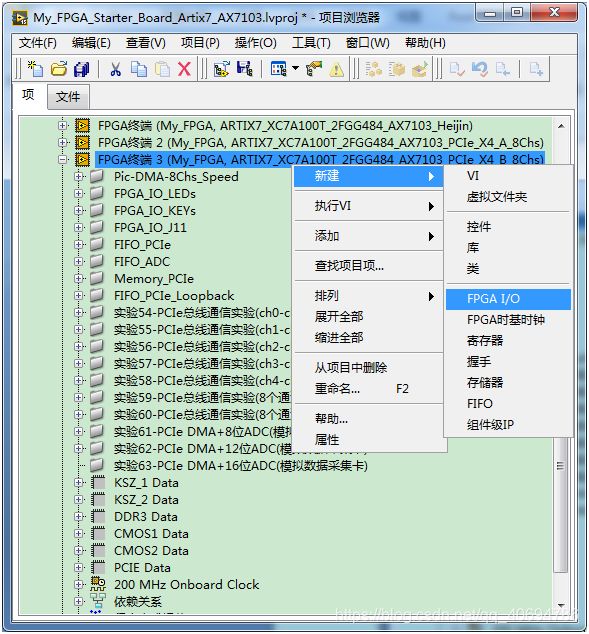This screenshot has height=634, width=589.
Task: Open the 工具(T) menu
Action: tap(311, 43)
